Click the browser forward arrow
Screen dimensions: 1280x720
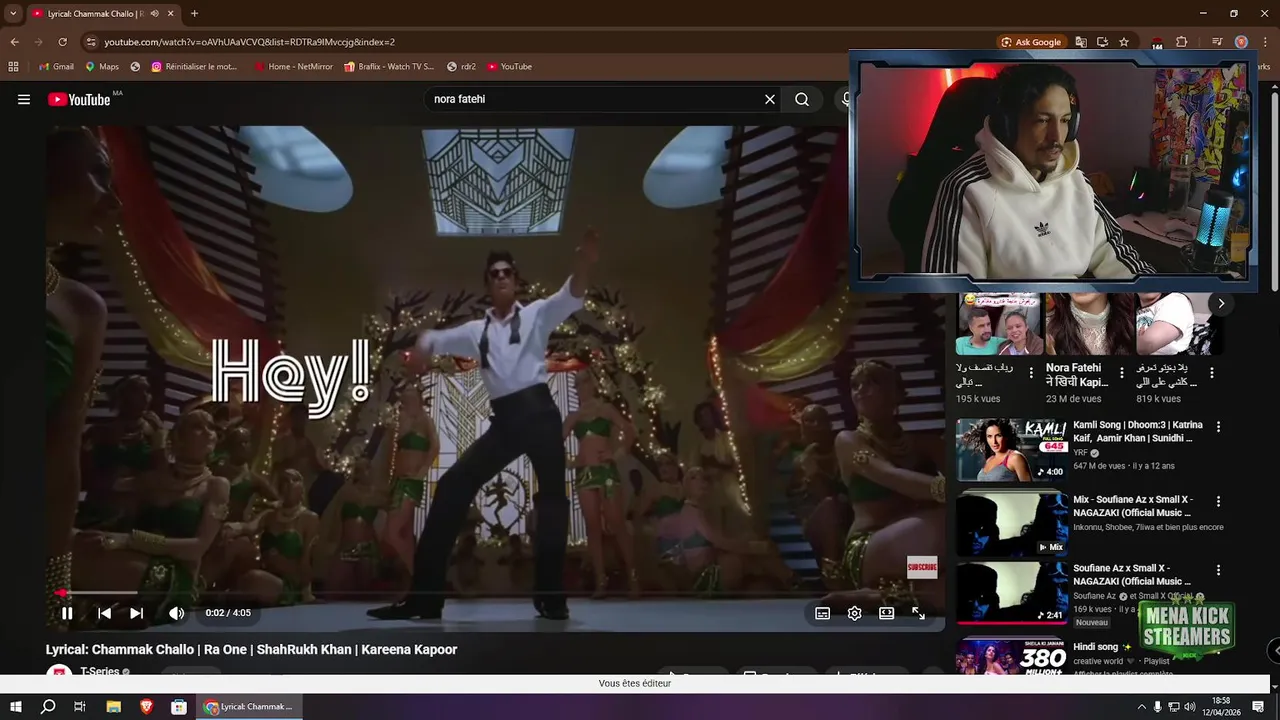click(38, 42)
